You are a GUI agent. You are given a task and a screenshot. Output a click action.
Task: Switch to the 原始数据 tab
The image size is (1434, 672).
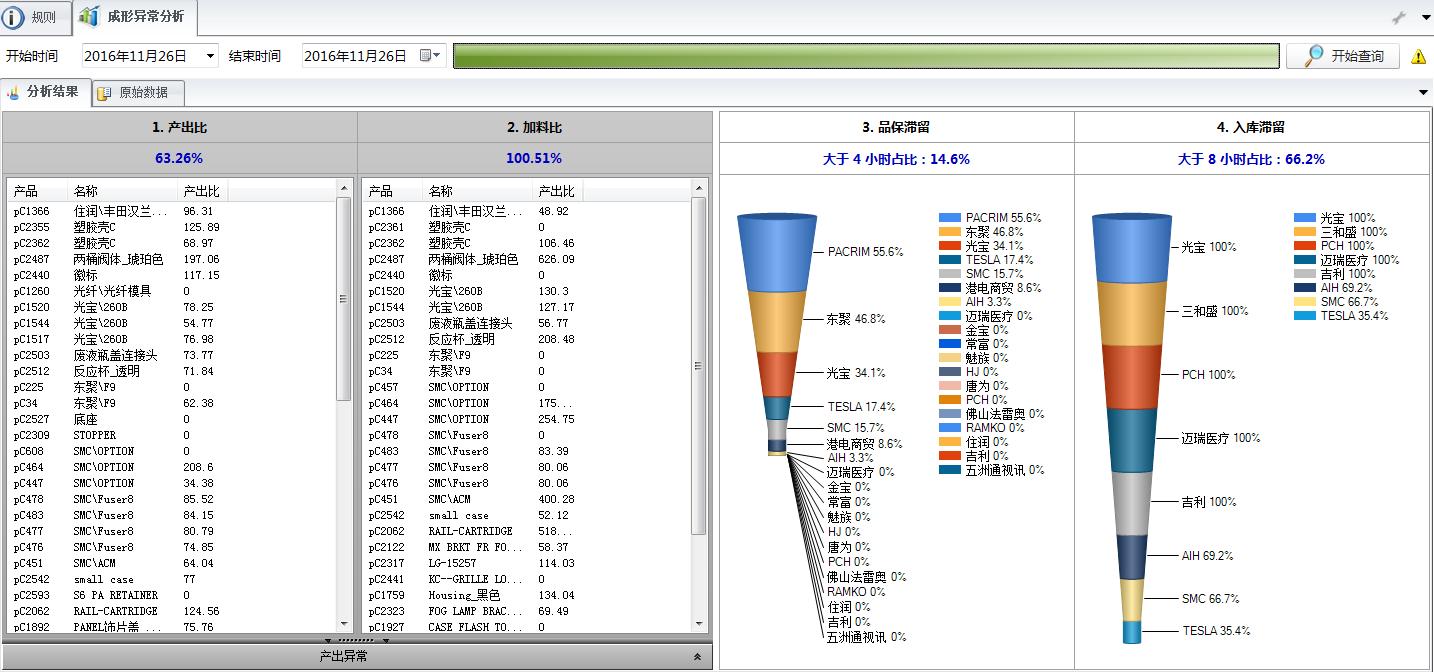tap(142, 93)
